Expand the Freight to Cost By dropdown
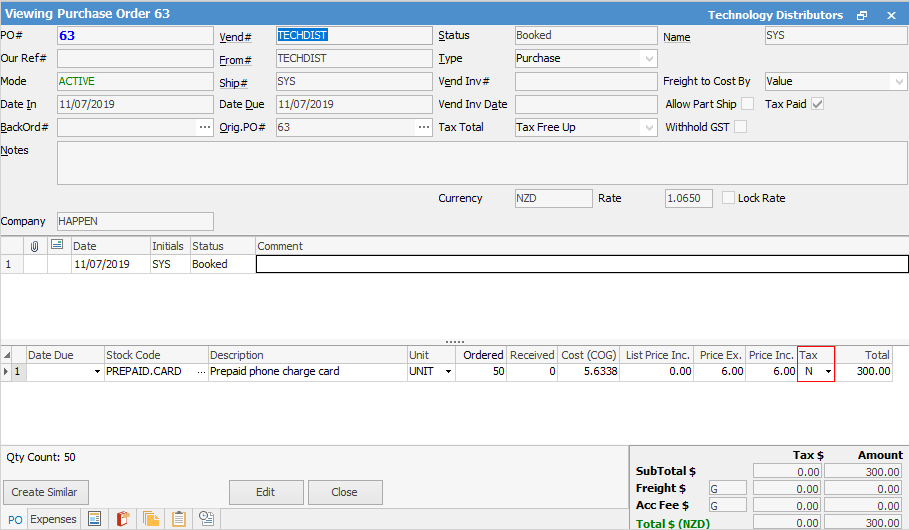The height and width of the screenshot is (530, 910). point(899,81)
